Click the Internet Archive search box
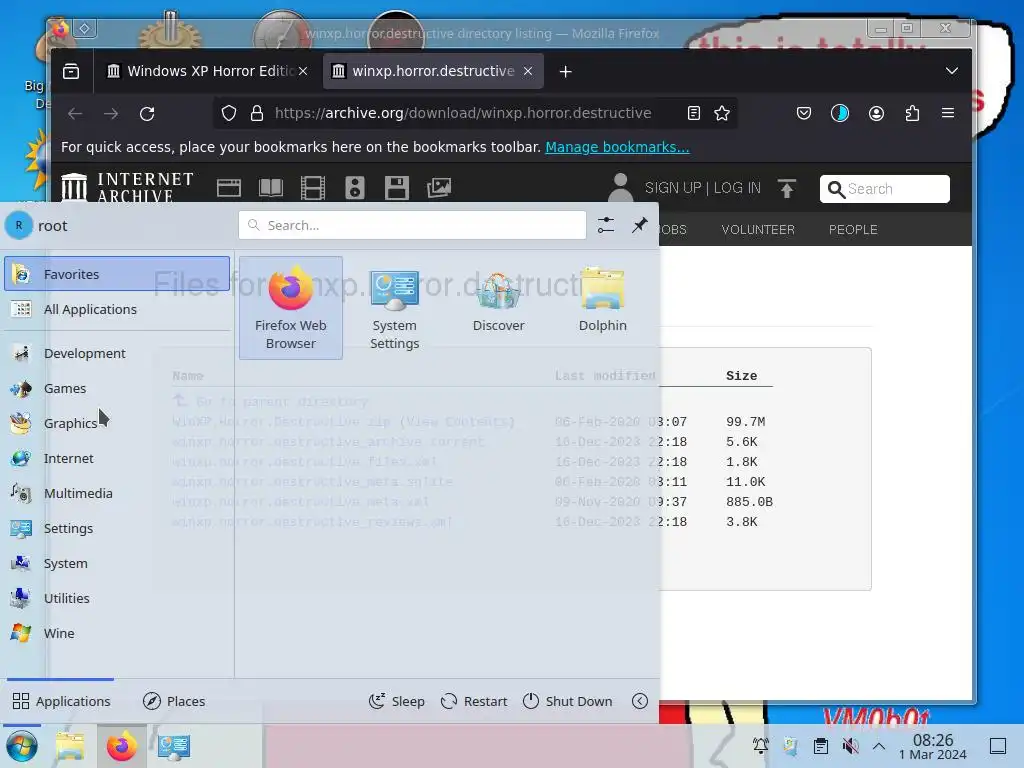This screenshot has height=768, width=1024. coord(884,189)
